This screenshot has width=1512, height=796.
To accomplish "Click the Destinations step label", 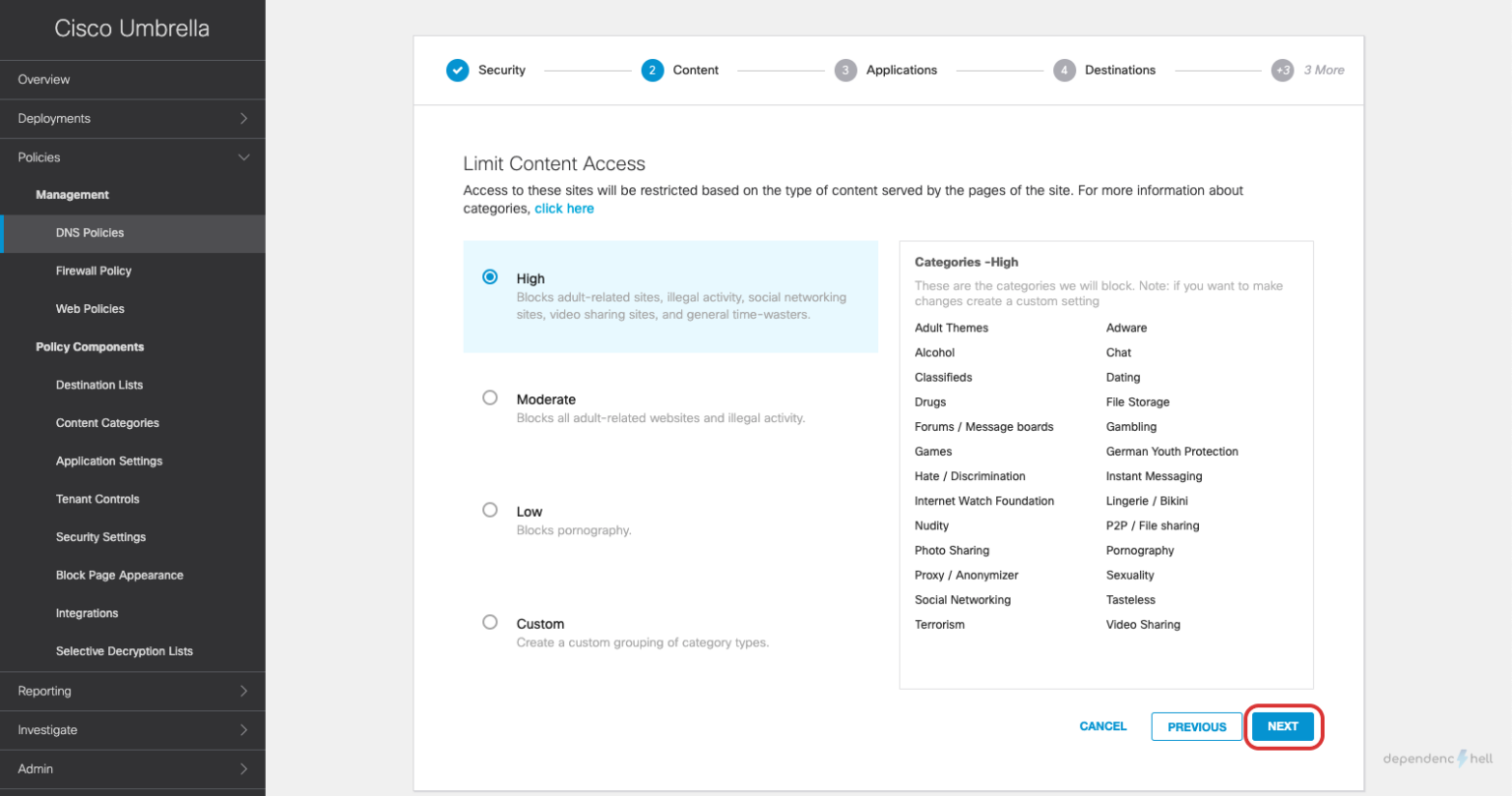I will [x=1120, y=70].
